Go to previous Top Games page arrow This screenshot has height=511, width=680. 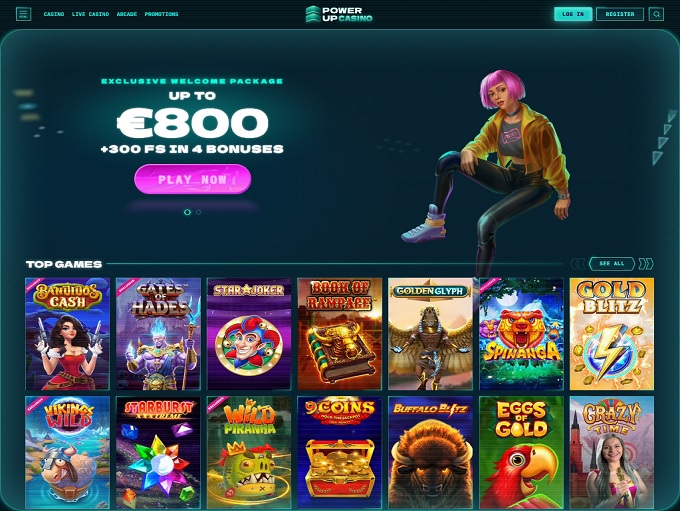click(578, 264)
